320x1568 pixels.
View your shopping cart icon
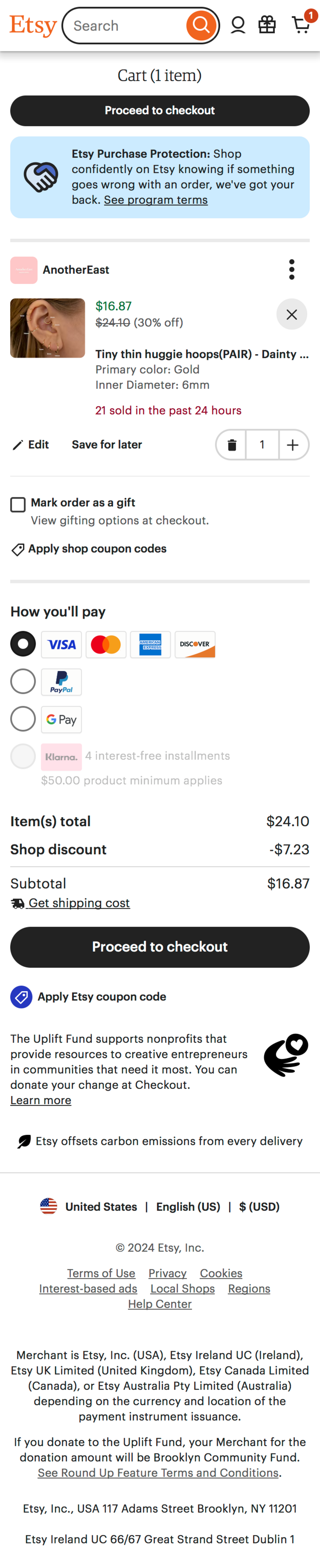click(299, 25)
